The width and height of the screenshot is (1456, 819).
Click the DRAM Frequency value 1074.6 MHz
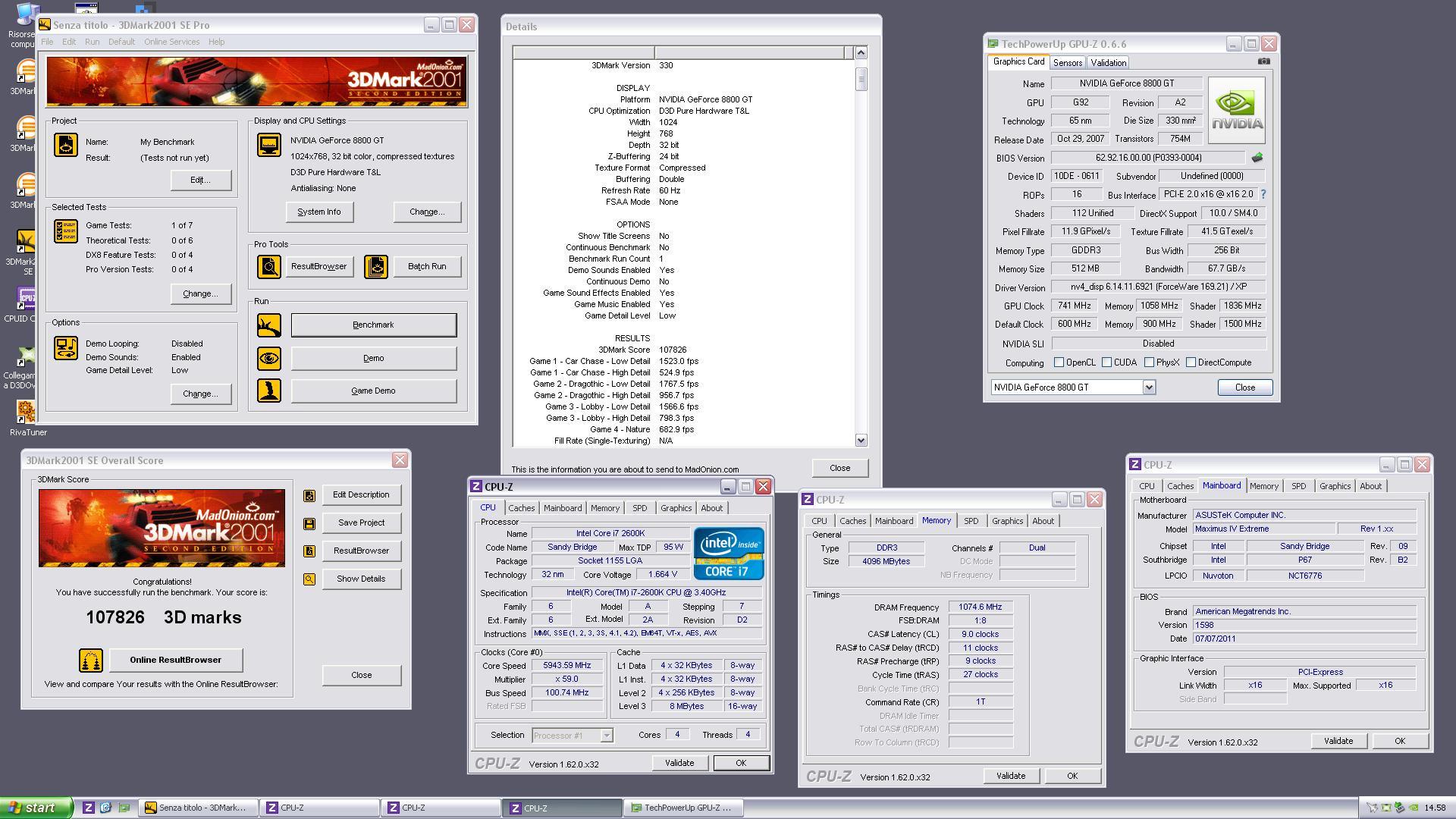[981, 607]
